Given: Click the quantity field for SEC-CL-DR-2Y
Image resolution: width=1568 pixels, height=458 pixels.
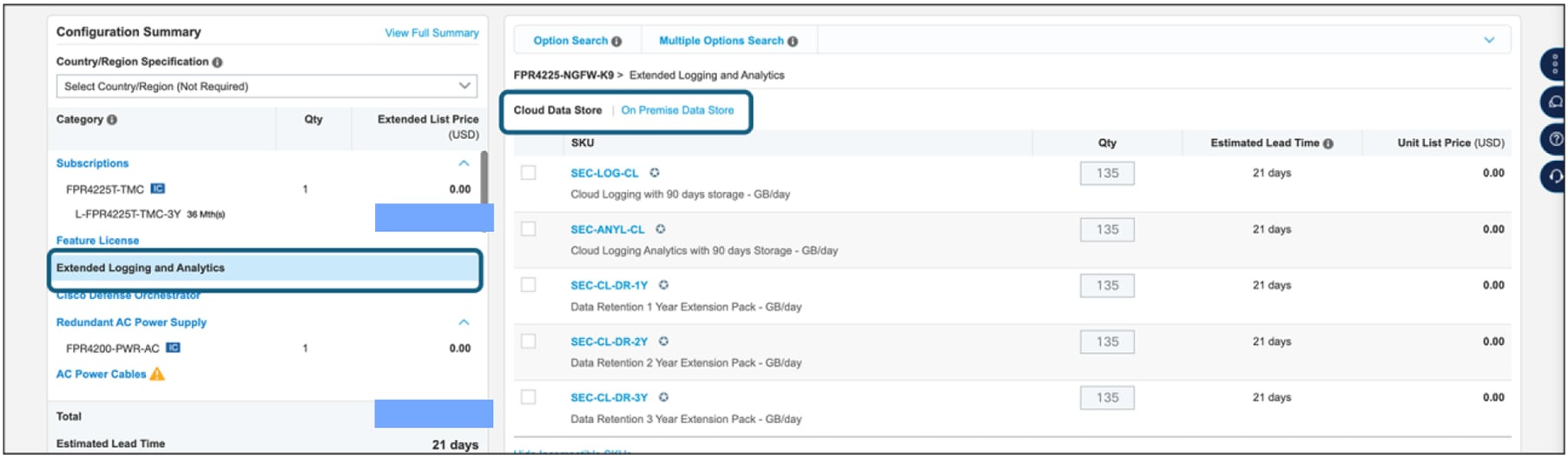Looking at the screenshot, I should pyautogui.click(x=1107, y=342).
